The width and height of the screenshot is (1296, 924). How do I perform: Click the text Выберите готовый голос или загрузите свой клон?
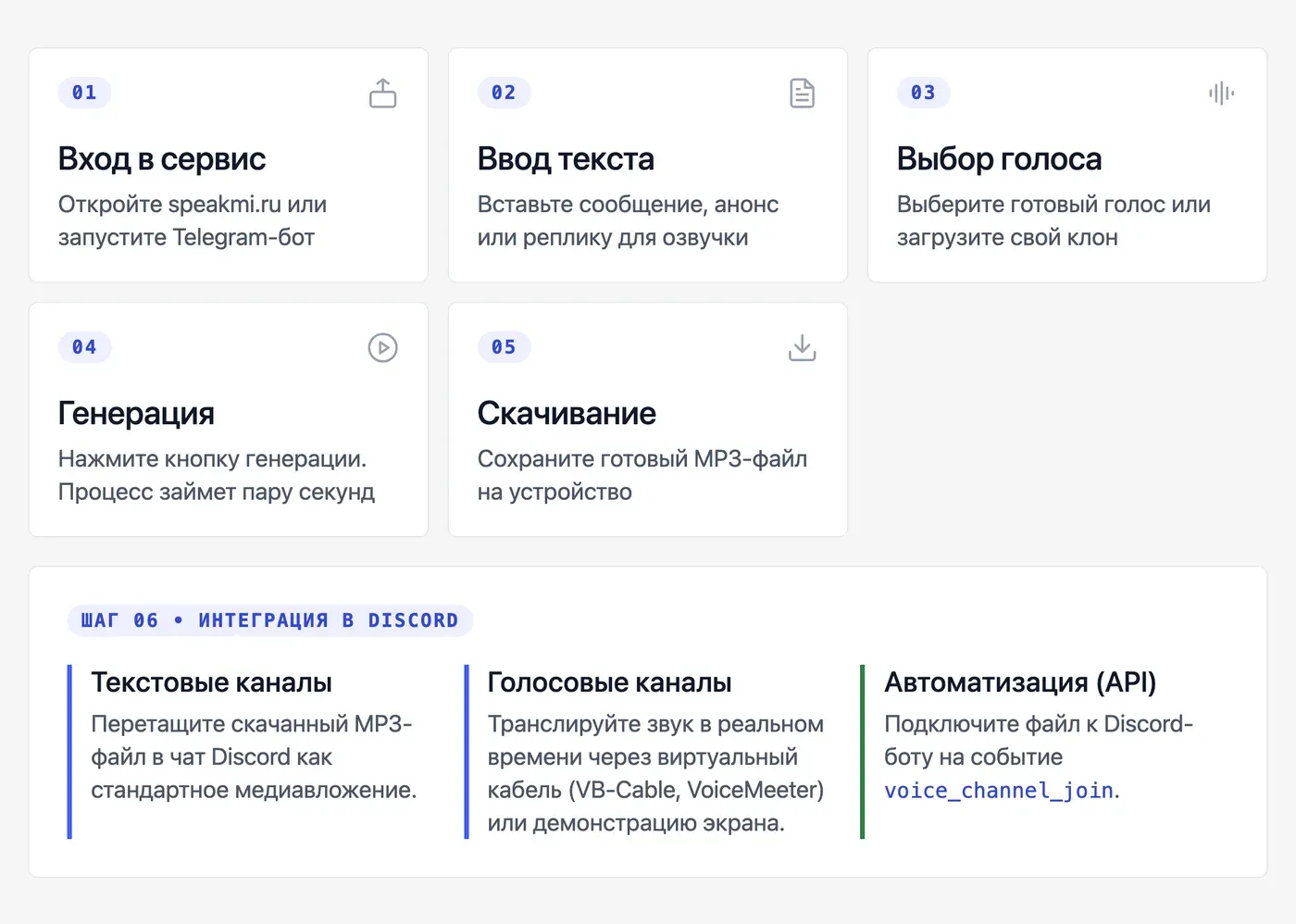(1053, 221)
